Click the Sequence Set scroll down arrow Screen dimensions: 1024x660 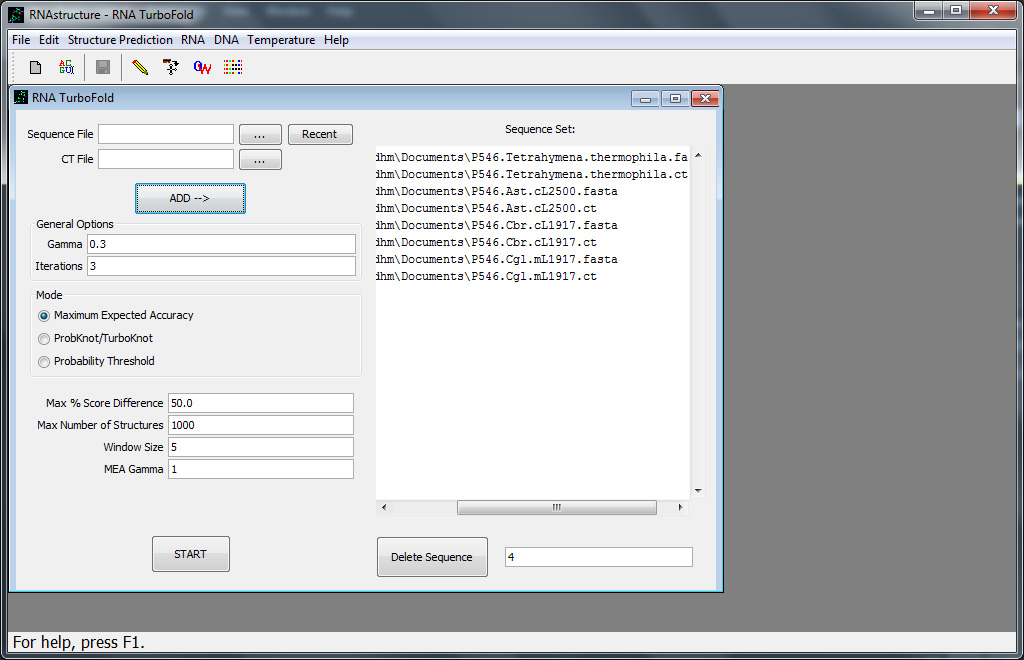pyautogui.click(x=698, y=490)
